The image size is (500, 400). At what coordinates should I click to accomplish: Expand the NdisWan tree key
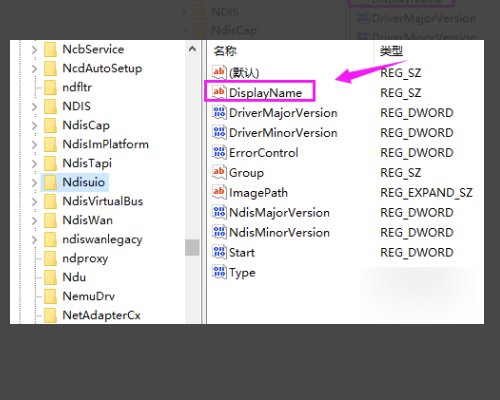click(x=34, y=220)
